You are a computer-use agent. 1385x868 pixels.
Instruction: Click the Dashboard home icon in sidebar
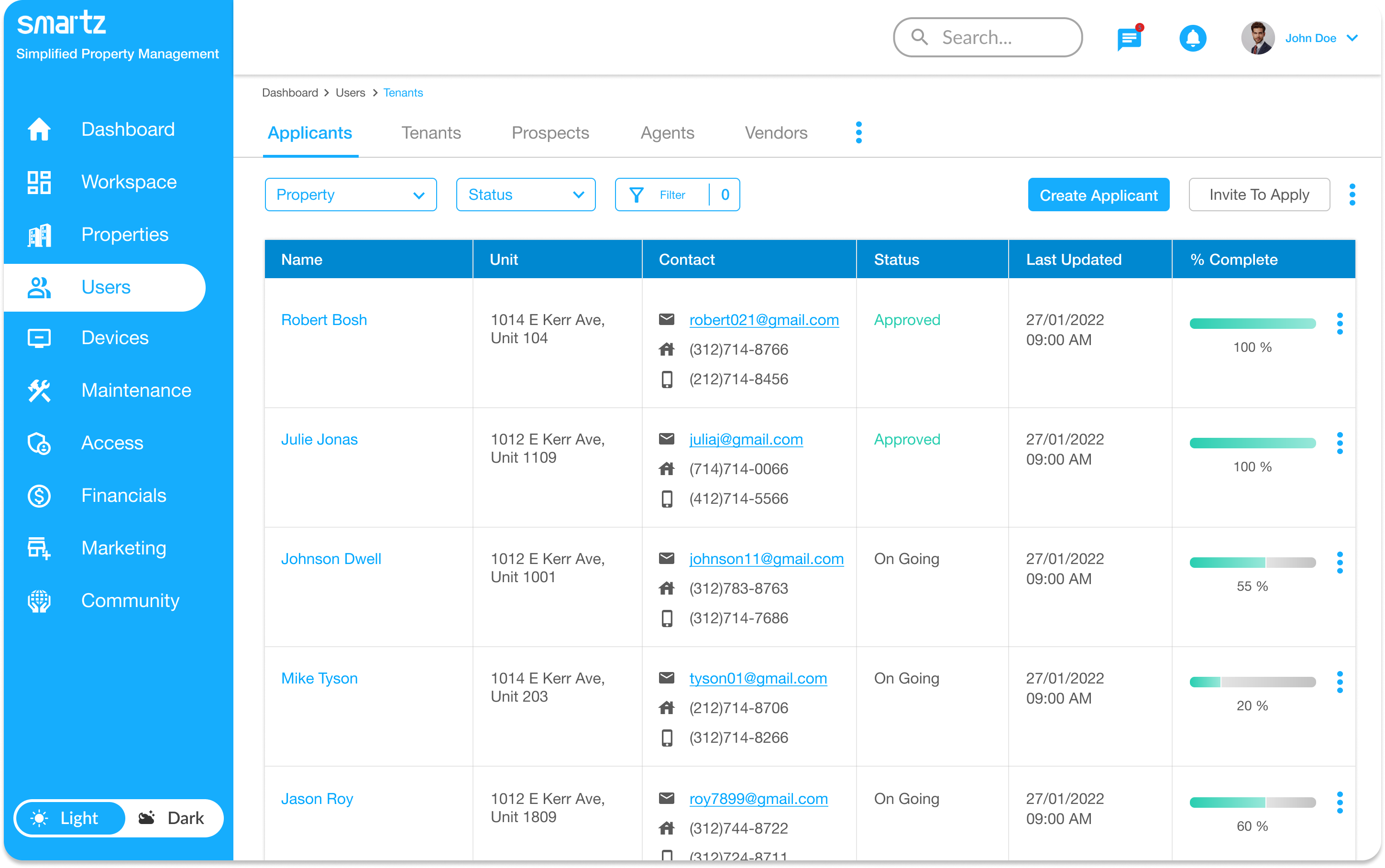(39, 129)
